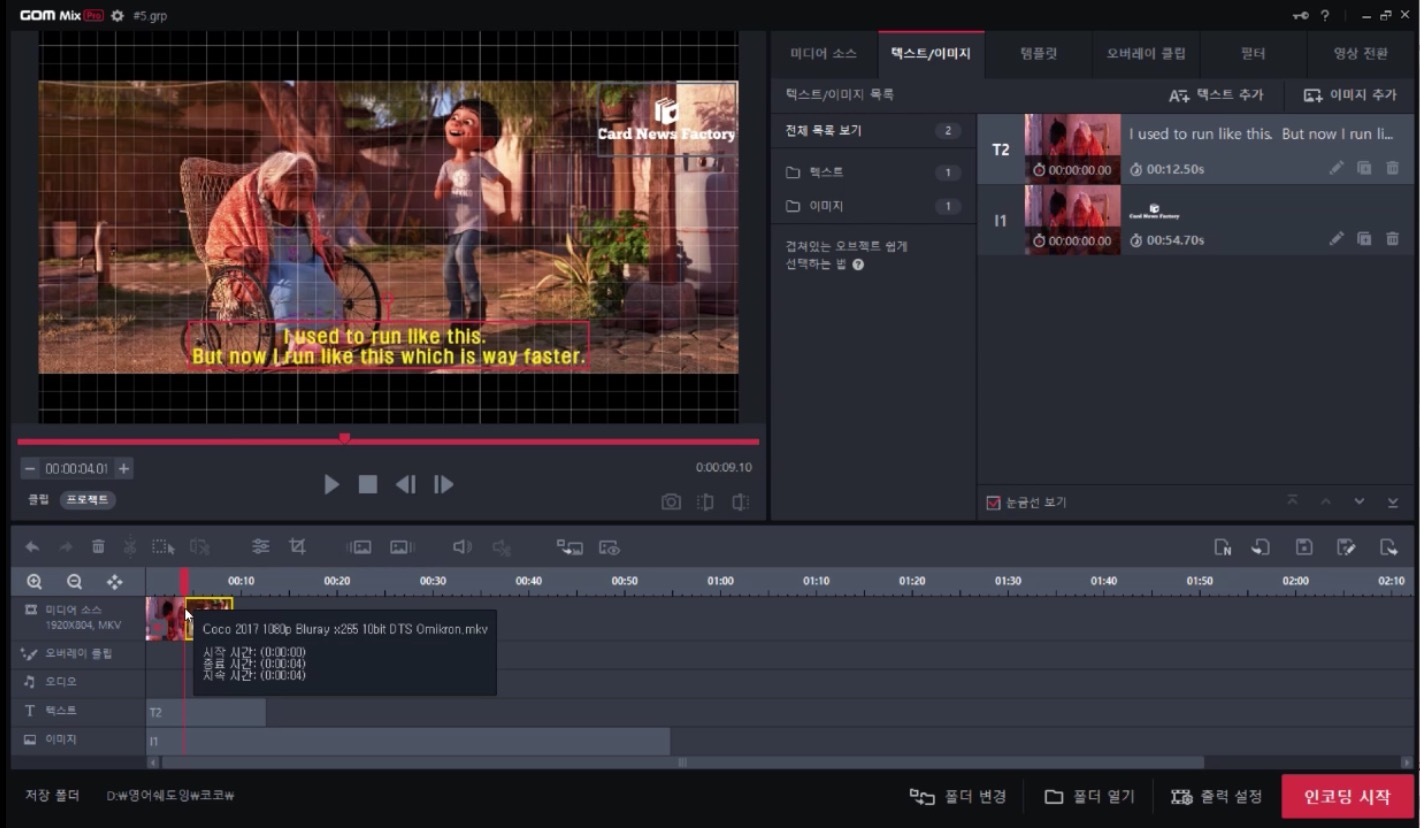
Task: Click the 텍스트 추가 button
Action: (x=1216, y=95)
